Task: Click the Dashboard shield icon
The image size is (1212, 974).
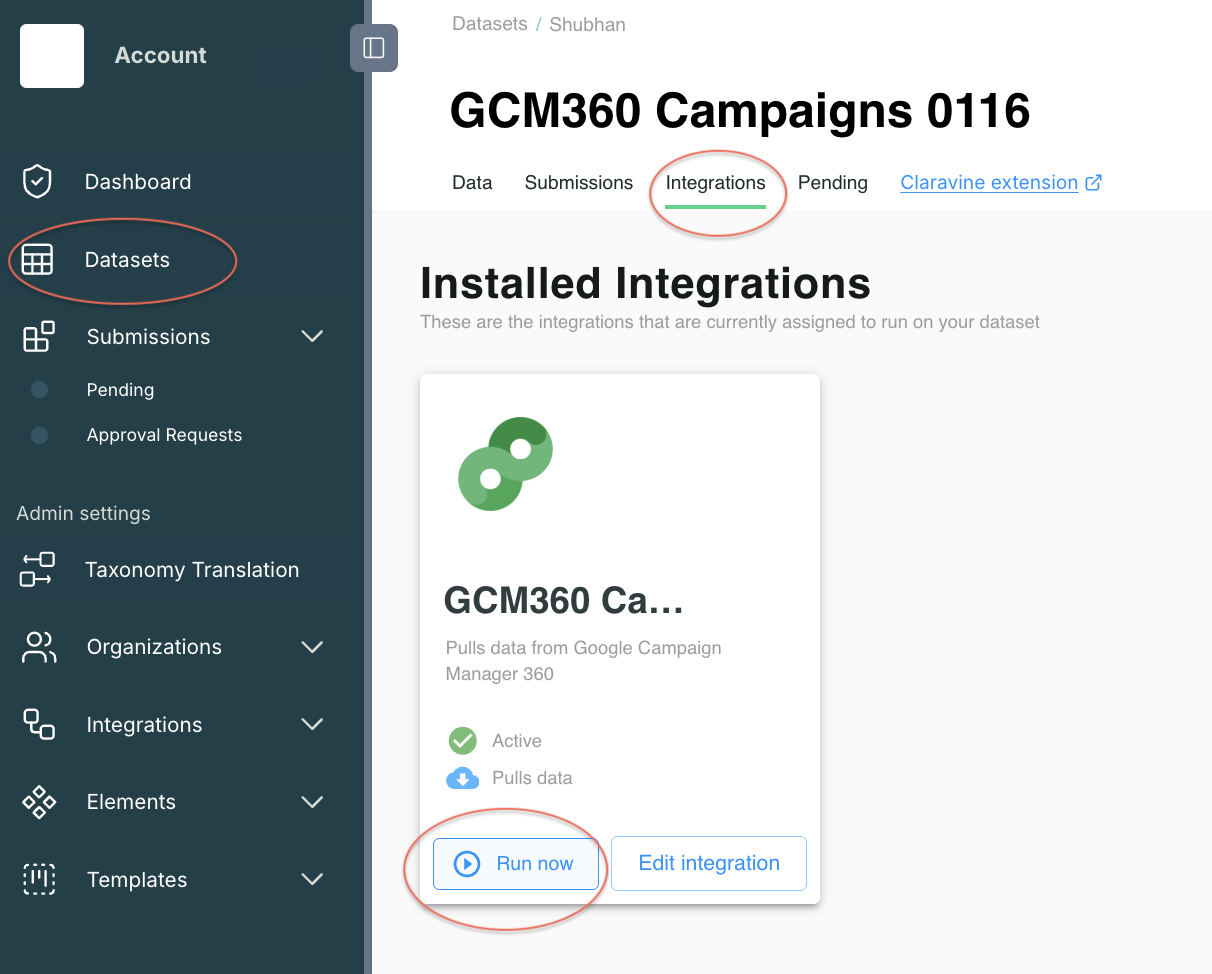Action: pos(37,182)
